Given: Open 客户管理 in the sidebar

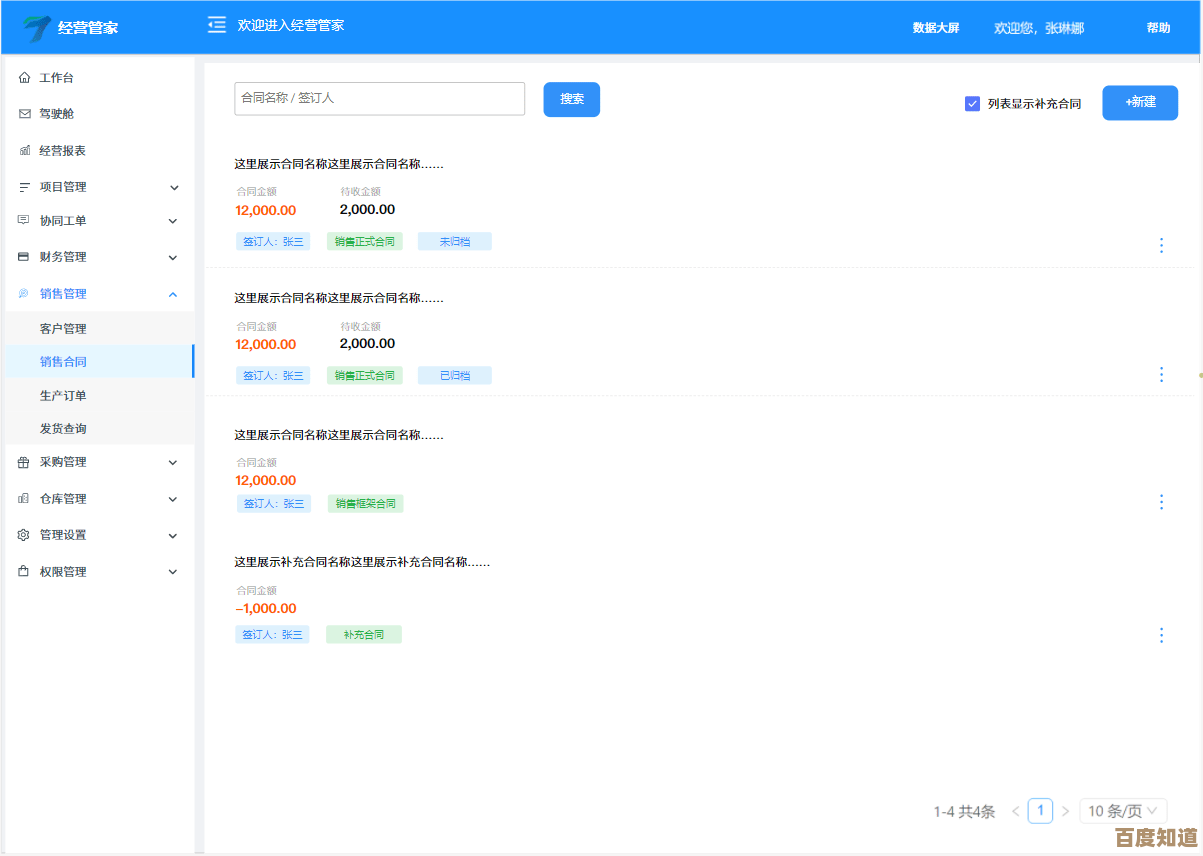Looking at the screenshot, I should 63,329.
